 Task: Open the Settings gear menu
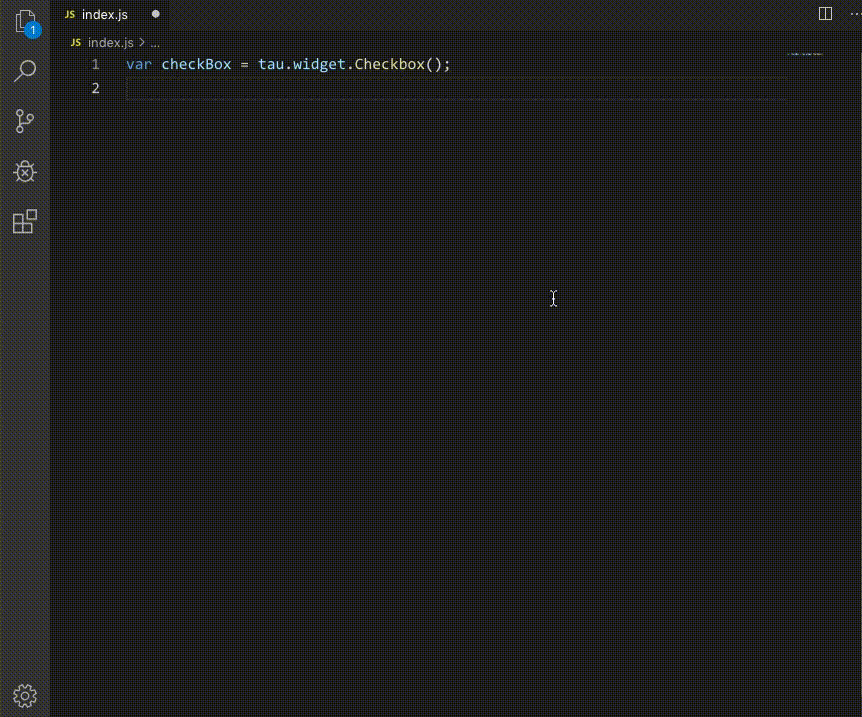[25, 695]
